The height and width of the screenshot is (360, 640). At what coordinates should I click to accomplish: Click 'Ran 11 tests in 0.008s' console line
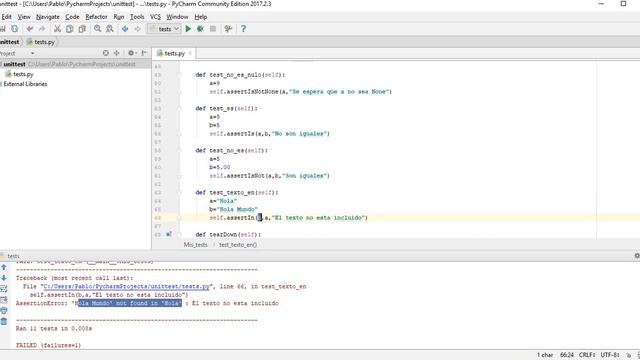point(54,329)
